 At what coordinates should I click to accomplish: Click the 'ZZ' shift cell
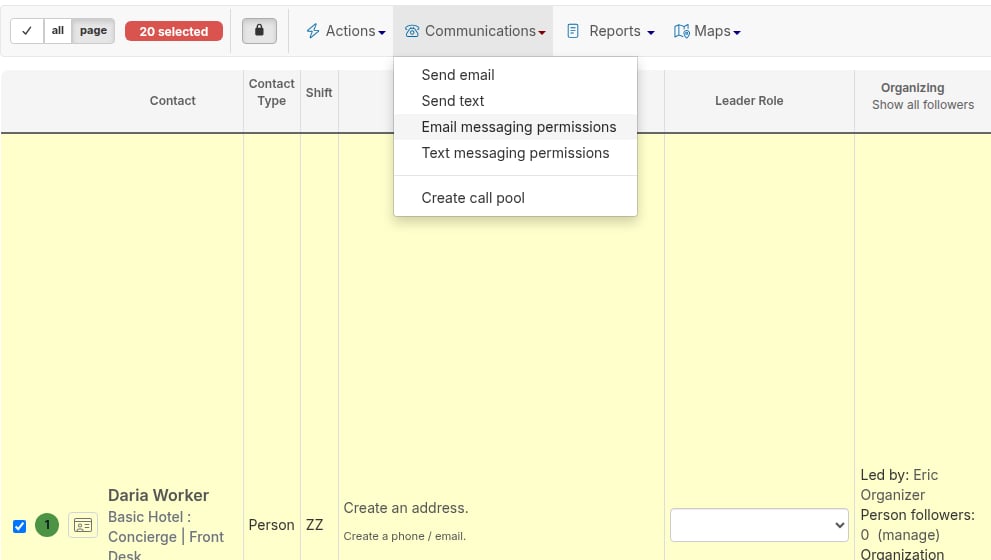tap(315, 525)
